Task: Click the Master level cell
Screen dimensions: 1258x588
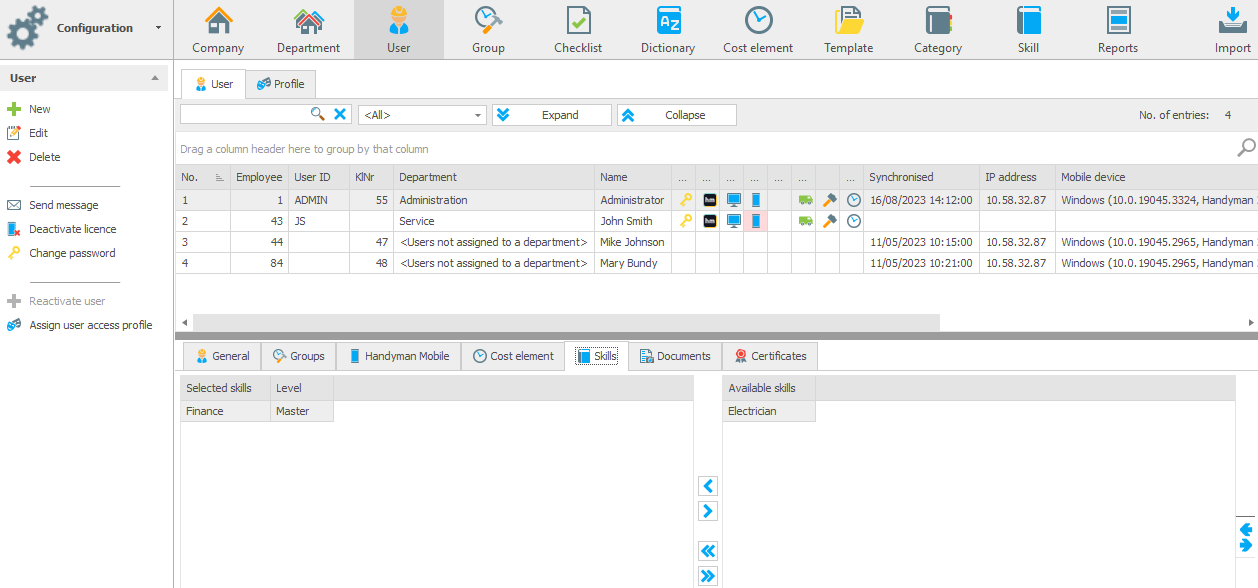Action: point(302,411)
